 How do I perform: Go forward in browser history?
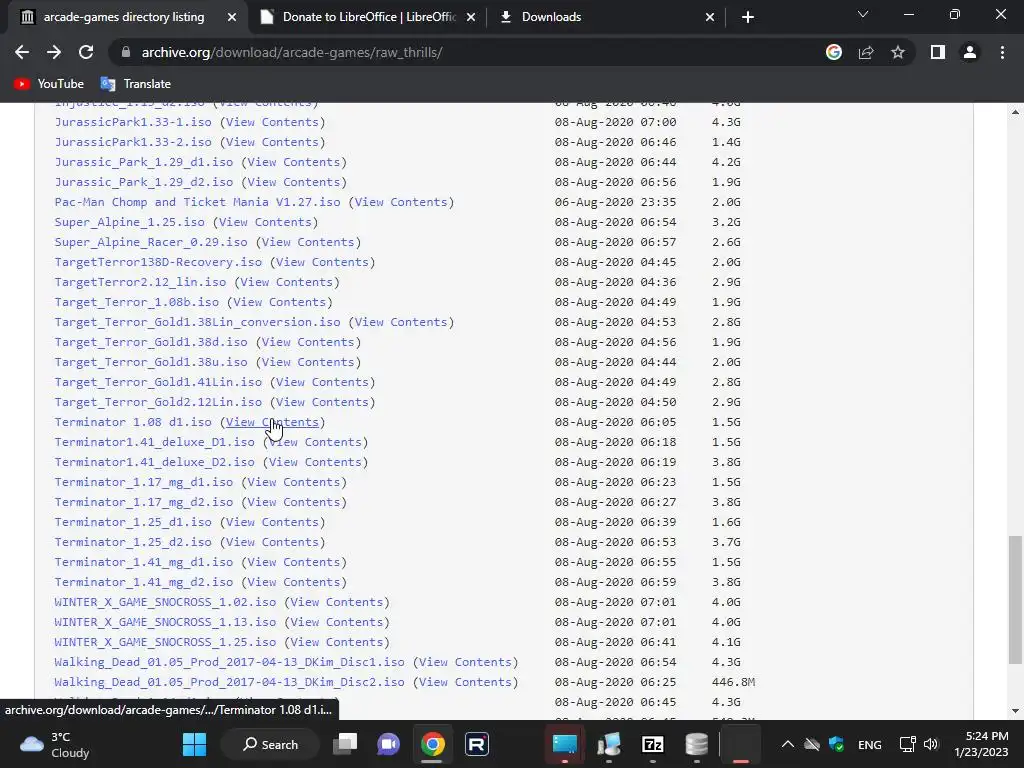54,52
